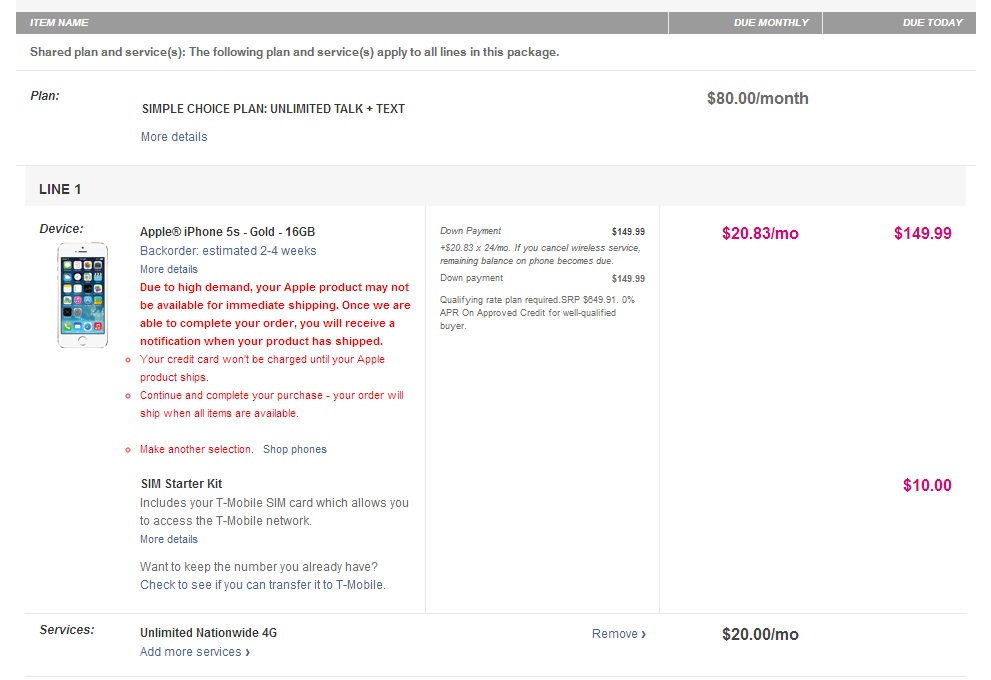Viewport: 991px width, 680px height.
Task: Click the iPhone 5s Gold product image
Action: [x=83, y=295]
